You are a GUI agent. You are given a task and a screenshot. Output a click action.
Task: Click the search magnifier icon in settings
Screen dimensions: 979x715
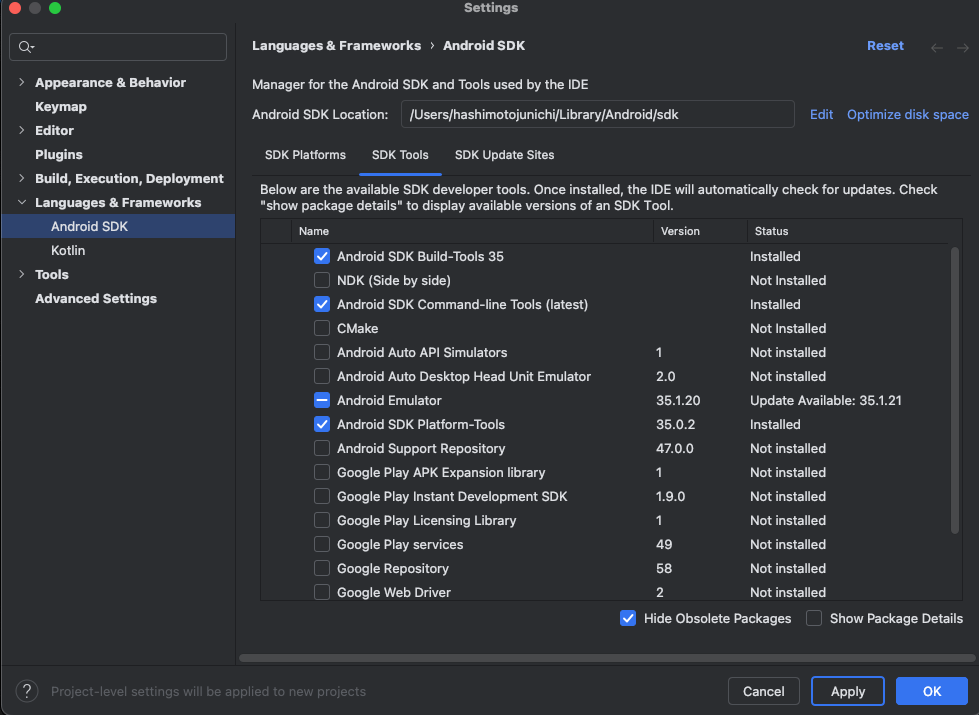pos(26,47)
